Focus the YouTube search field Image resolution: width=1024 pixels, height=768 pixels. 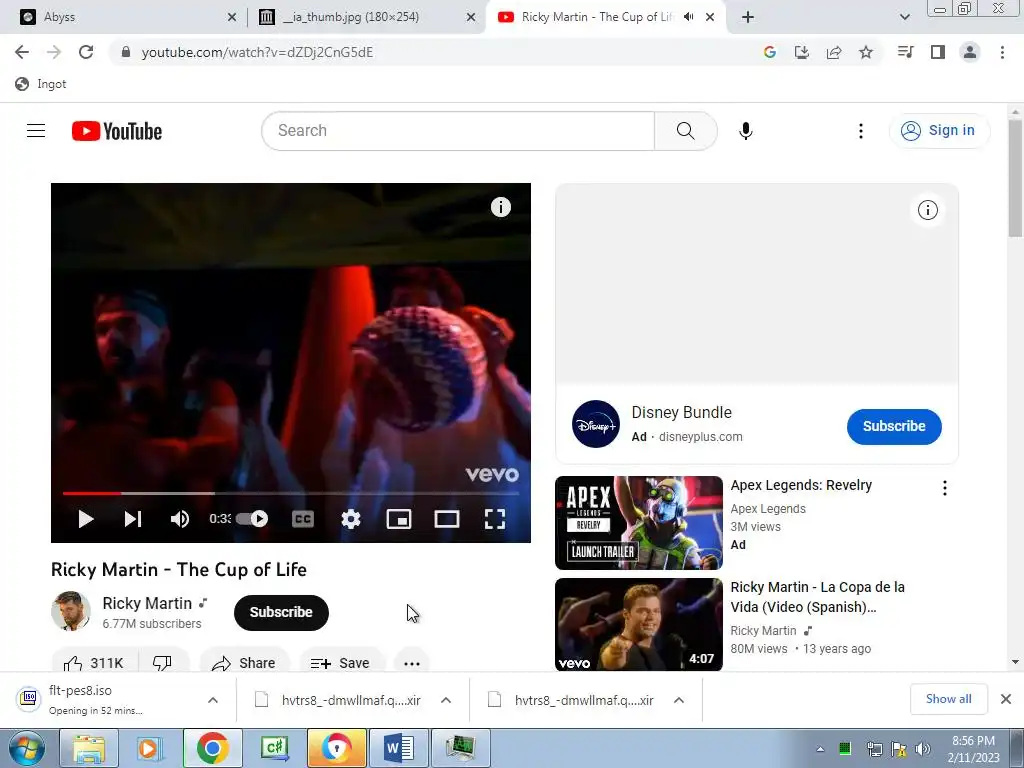(x=458, y=131)
